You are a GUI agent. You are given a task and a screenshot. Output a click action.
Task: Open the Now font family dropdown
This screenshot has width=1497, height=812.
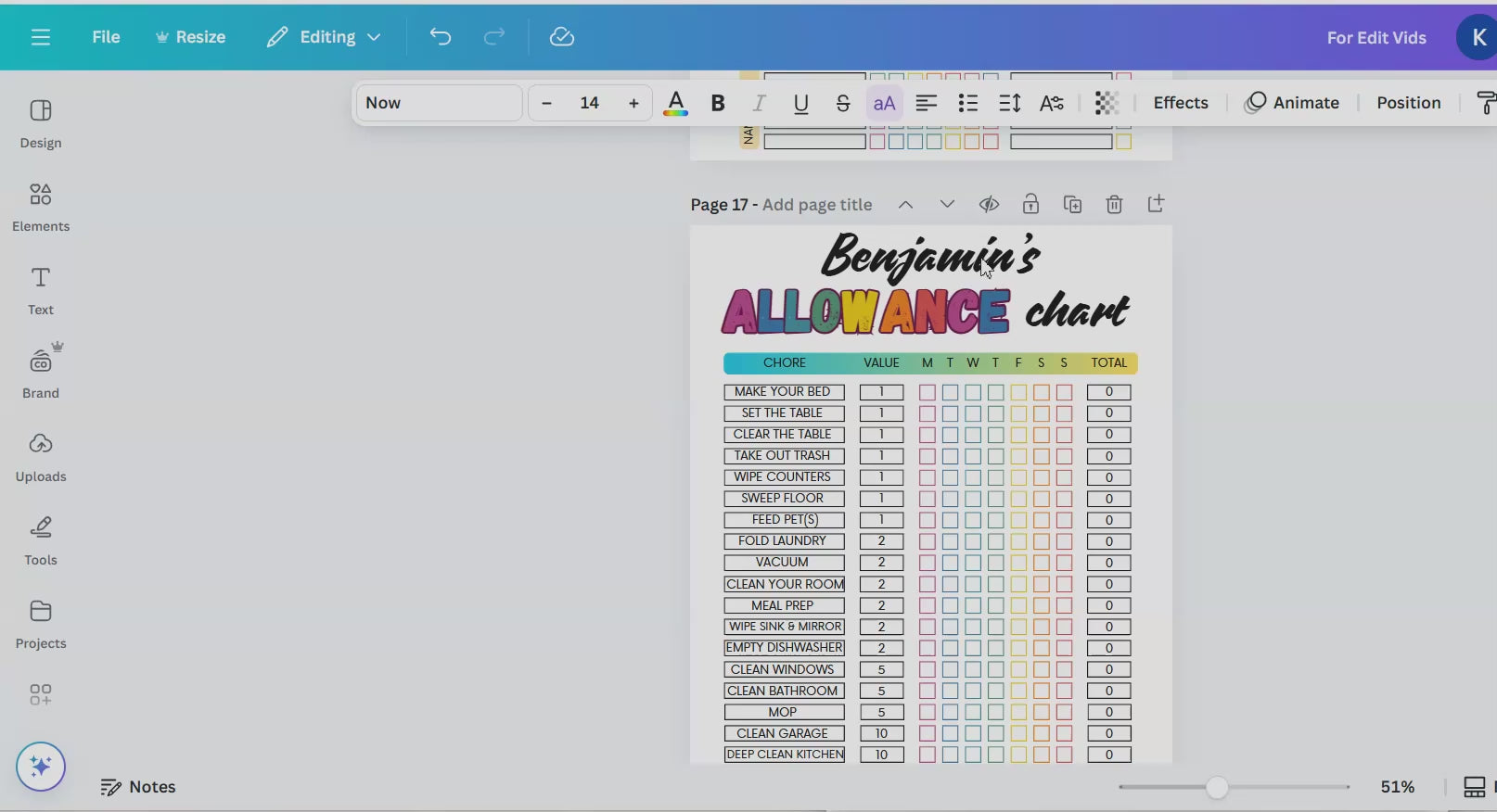click(x=439, y=103)
